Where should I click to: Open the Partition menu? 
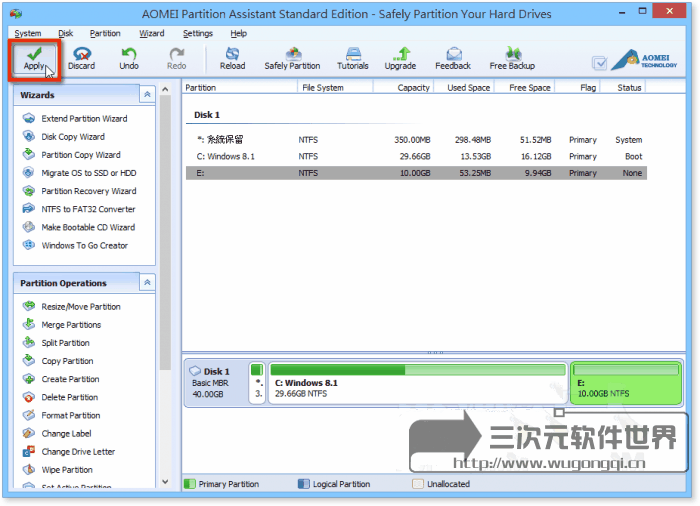[105, 33]
